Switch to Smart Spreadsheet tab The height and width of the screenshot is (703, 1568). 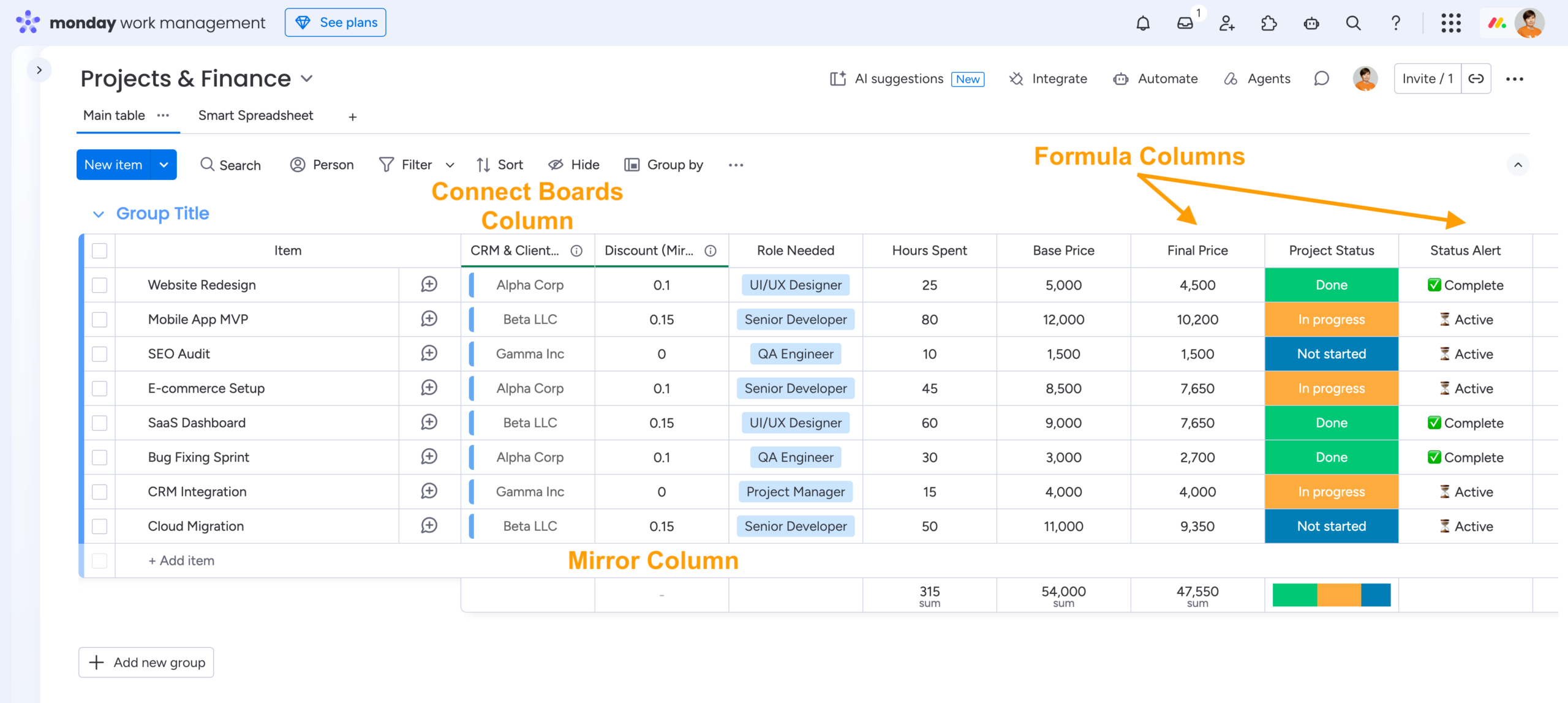coord(255,115)
